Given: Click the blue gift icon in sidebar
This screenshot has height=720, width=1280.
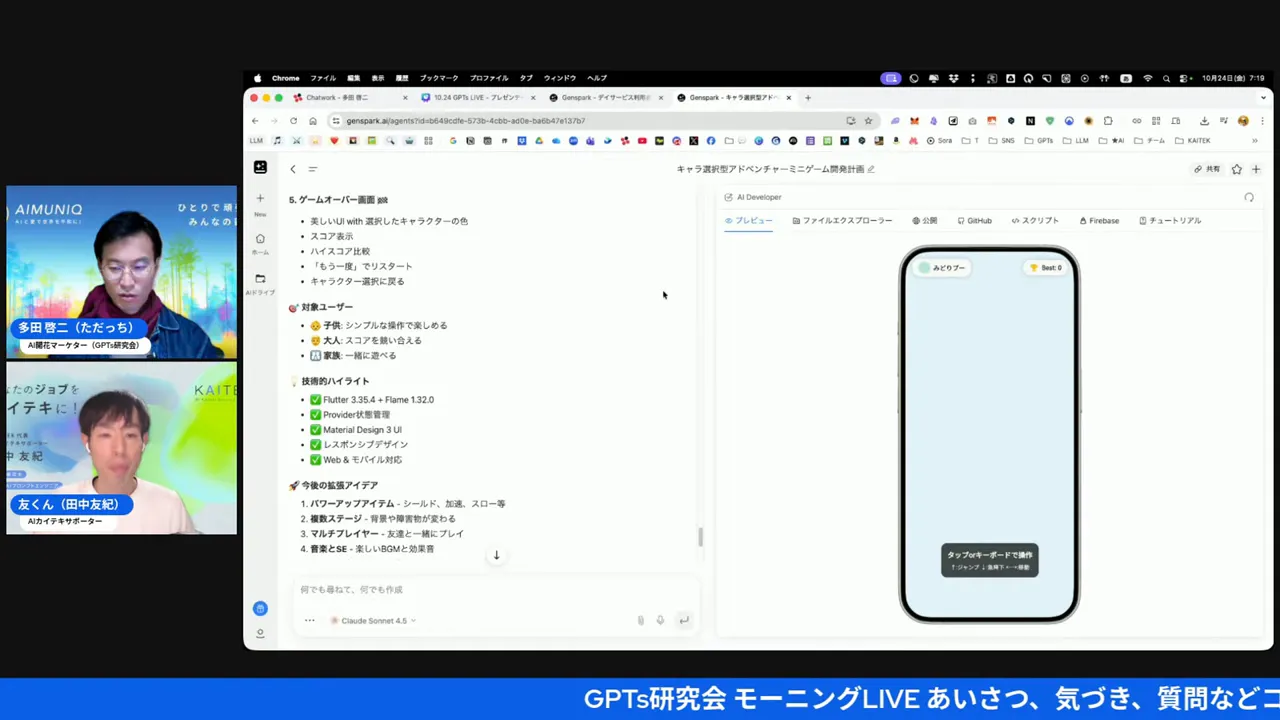Looking at the screenshot, I should click(260, 608).
